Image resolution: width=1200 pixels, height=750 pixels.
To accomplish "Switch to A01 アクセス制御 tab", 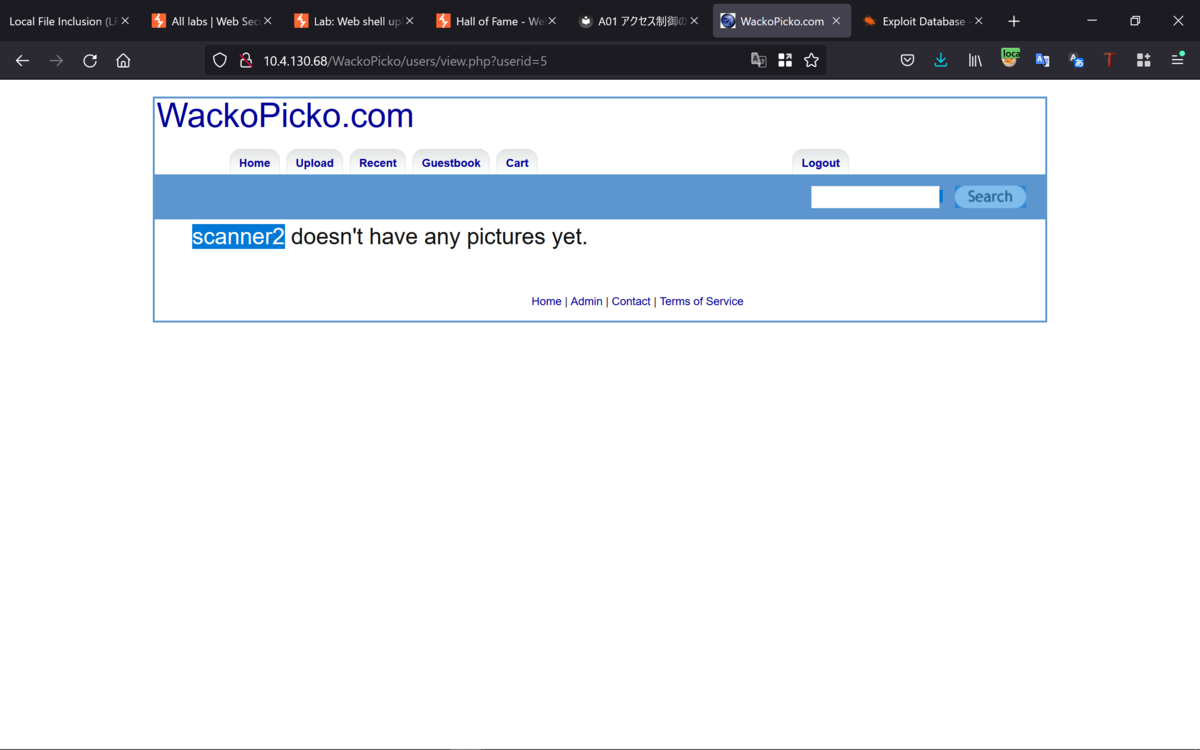I will [632, 21].
